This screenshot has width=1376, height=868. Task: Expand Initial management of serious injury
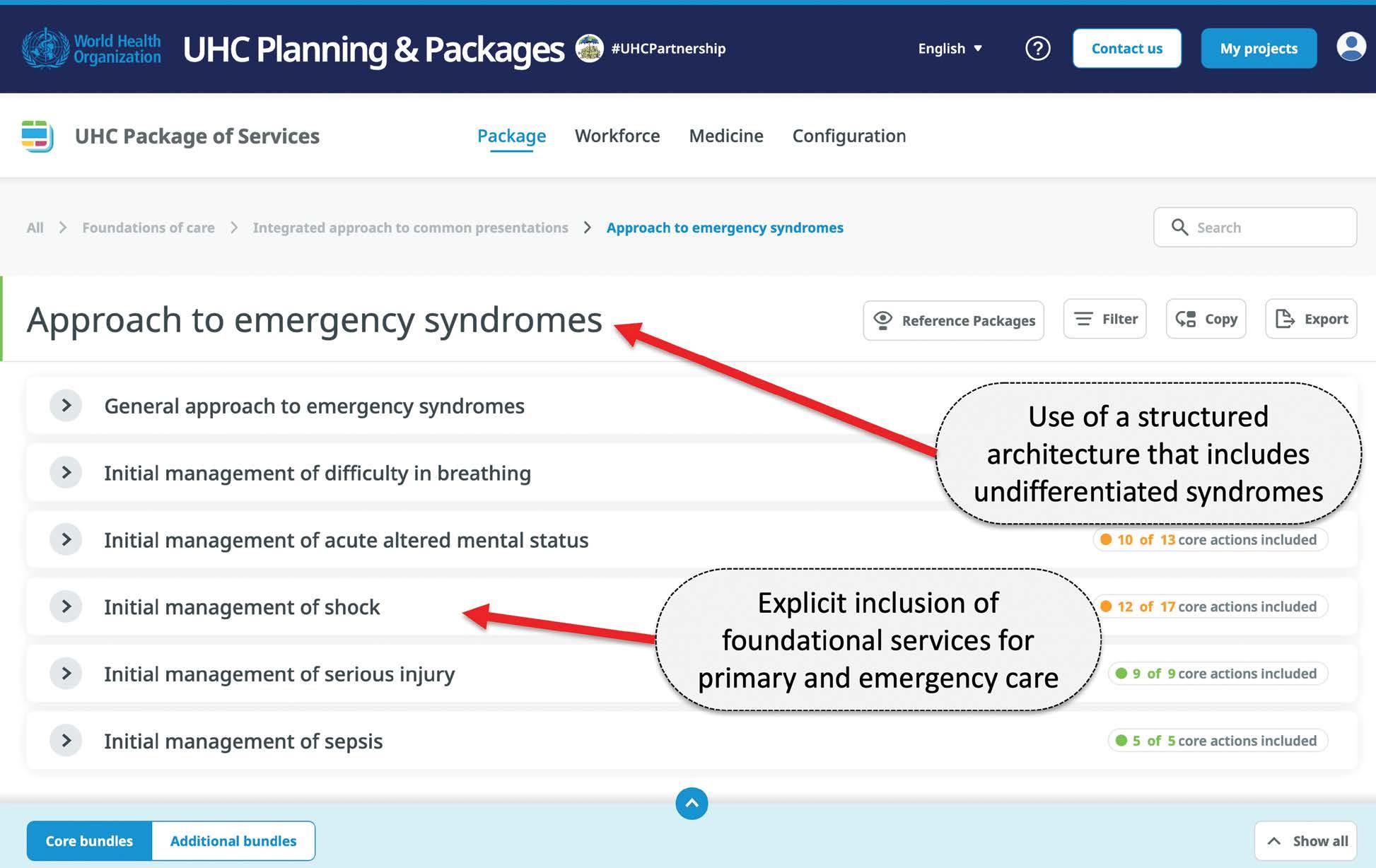point(66,674)
